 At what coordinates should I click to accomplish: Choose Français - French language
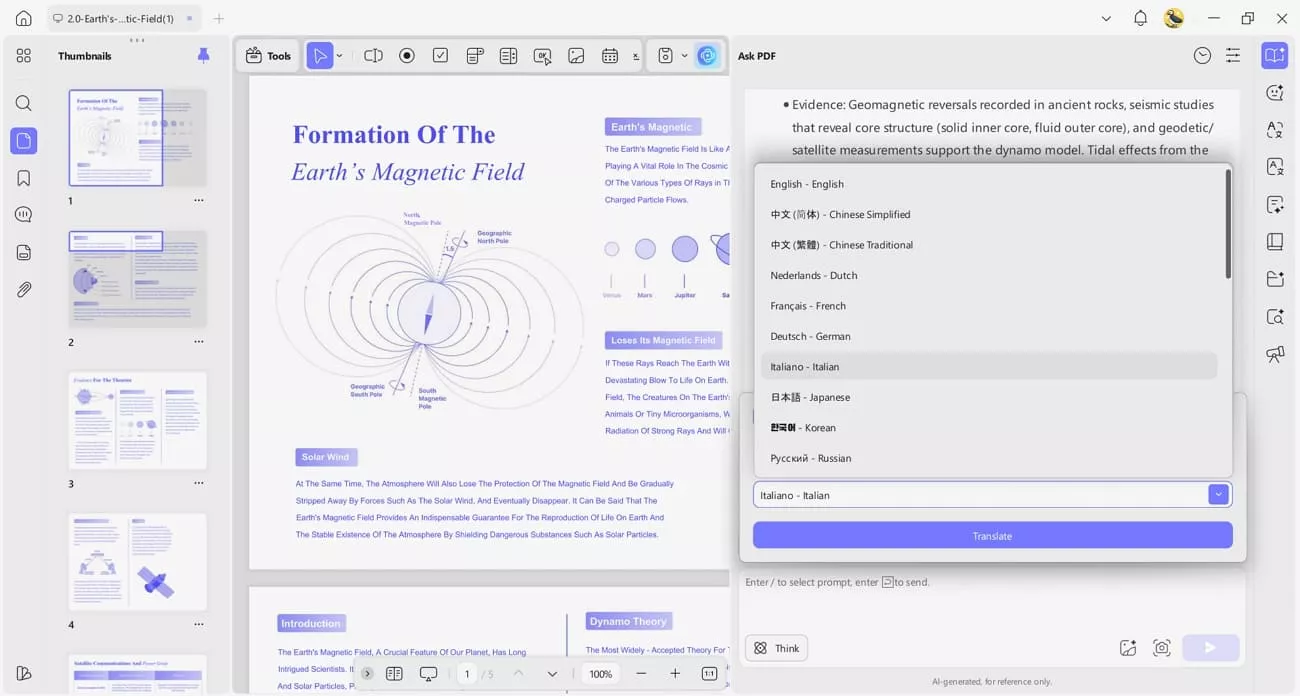989,306
